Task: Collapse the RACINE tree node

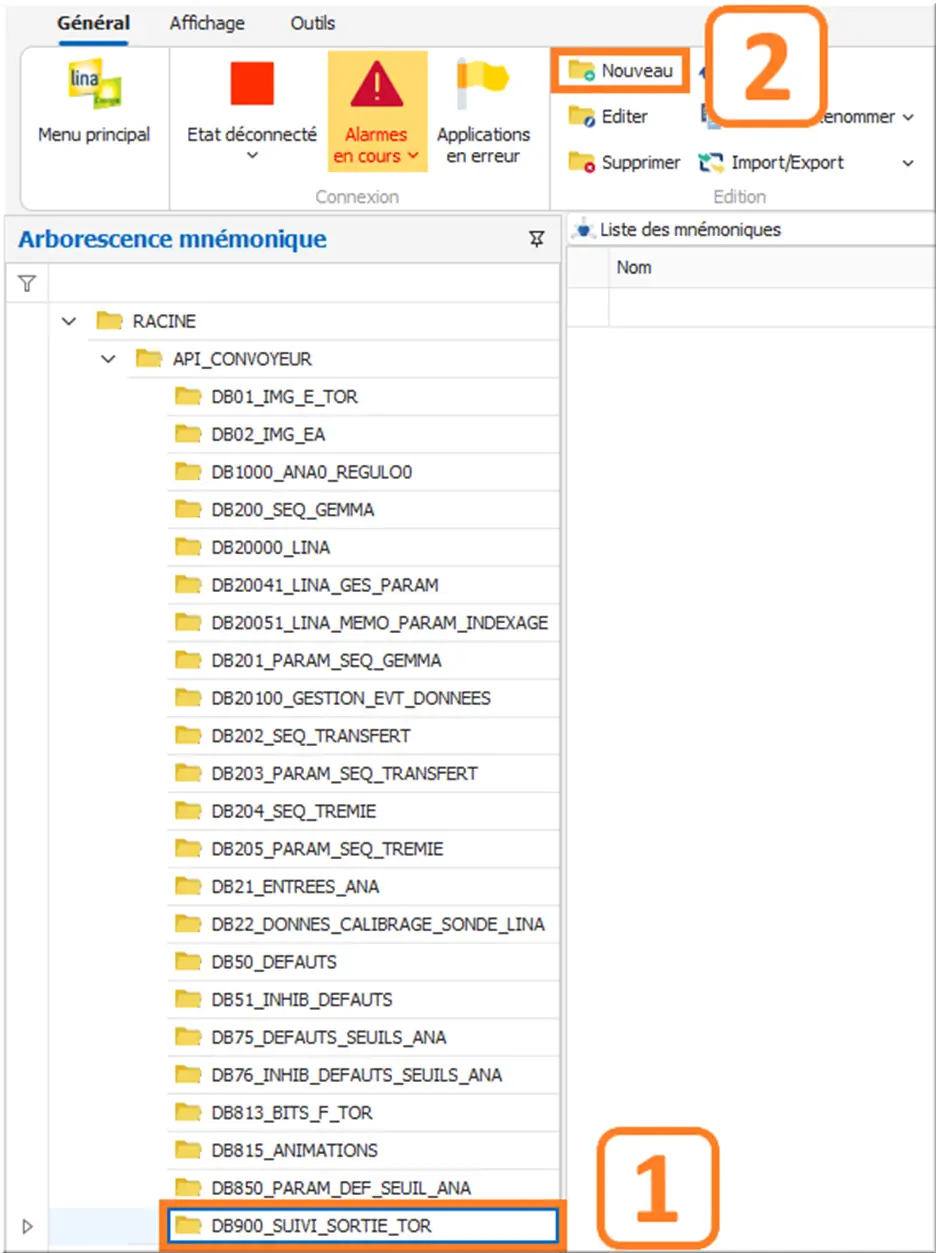Action: click(68, 321)
